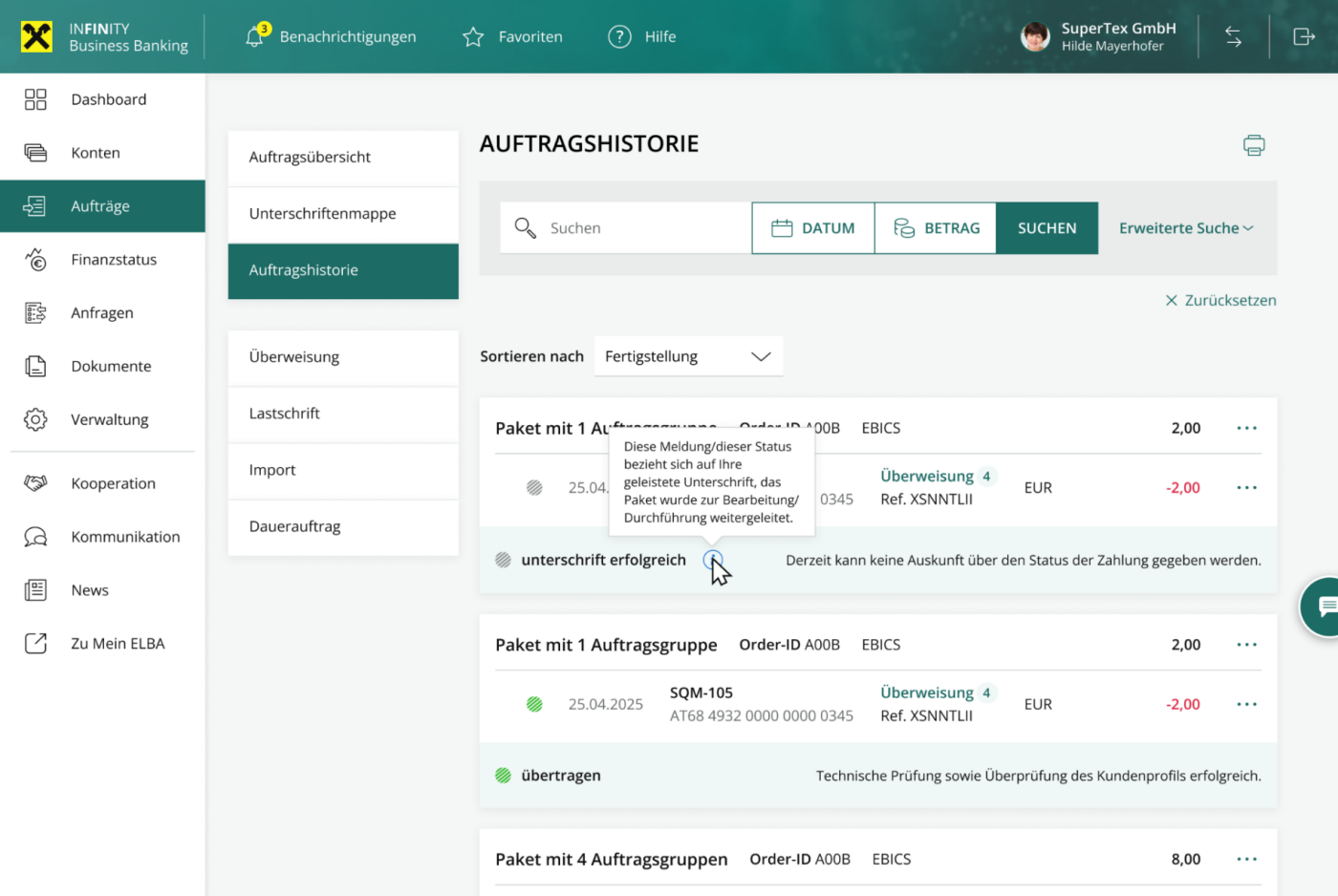Image resolution: width=1338 pixels, height=896 pixels.
Task: Click the switch account arrows icon
Action: pos(1233,37)
